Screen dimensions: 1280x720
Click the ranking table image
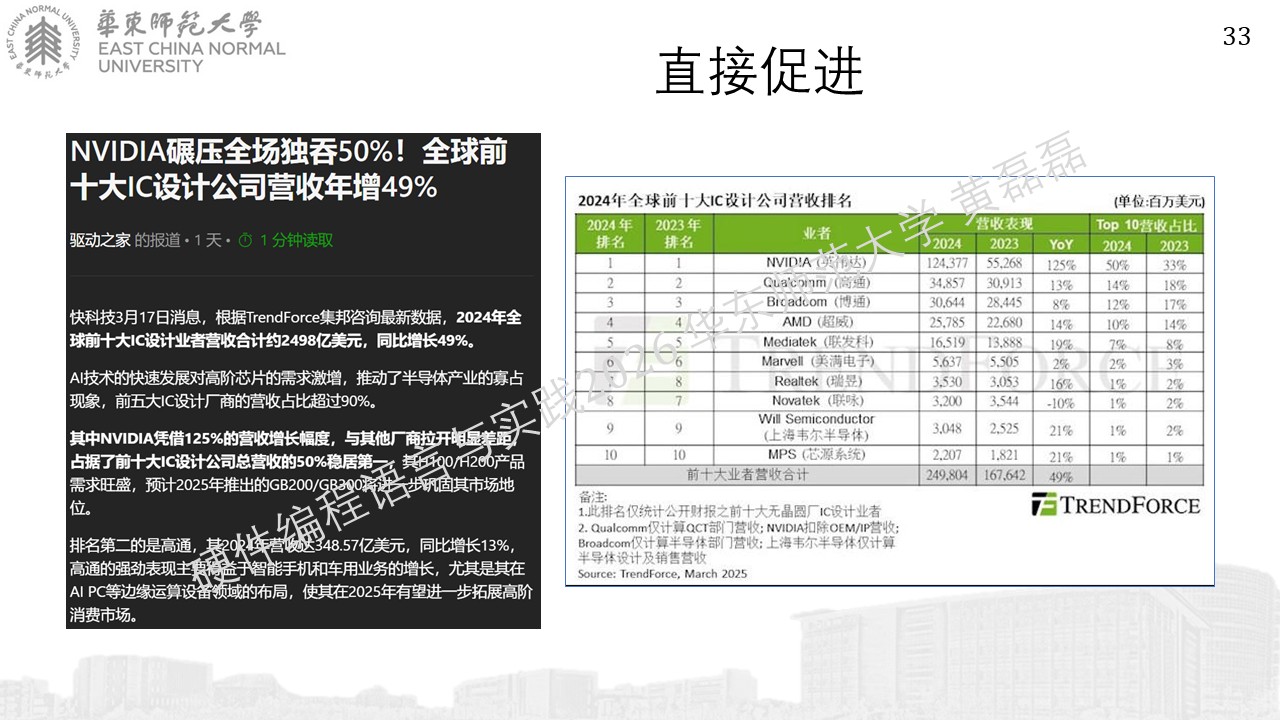pyautogui.click(x=889, y=381)
